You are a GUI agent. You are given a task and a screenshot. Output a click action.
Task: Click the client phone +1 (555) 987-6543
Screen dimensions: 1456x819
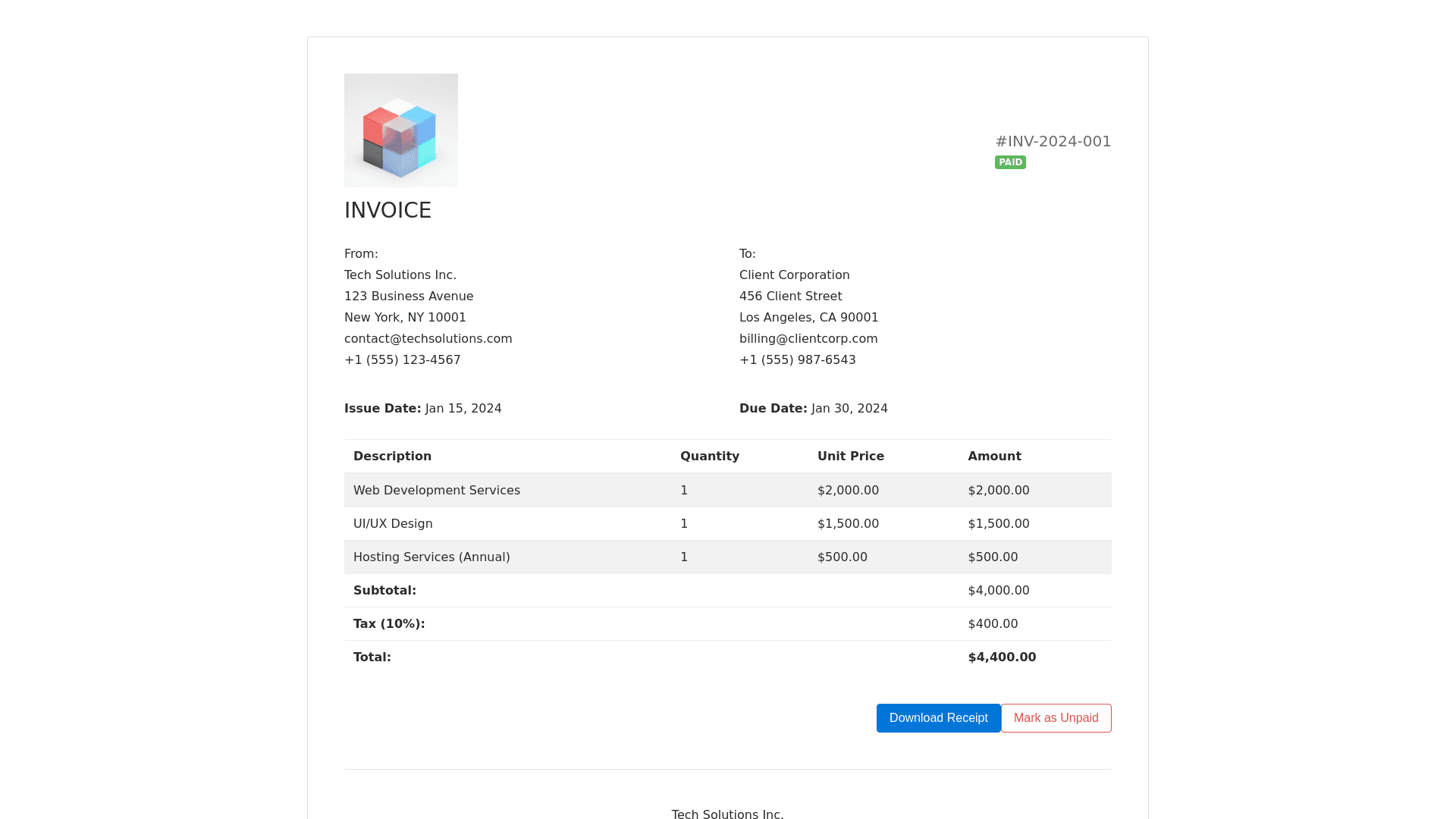(797, 360)
